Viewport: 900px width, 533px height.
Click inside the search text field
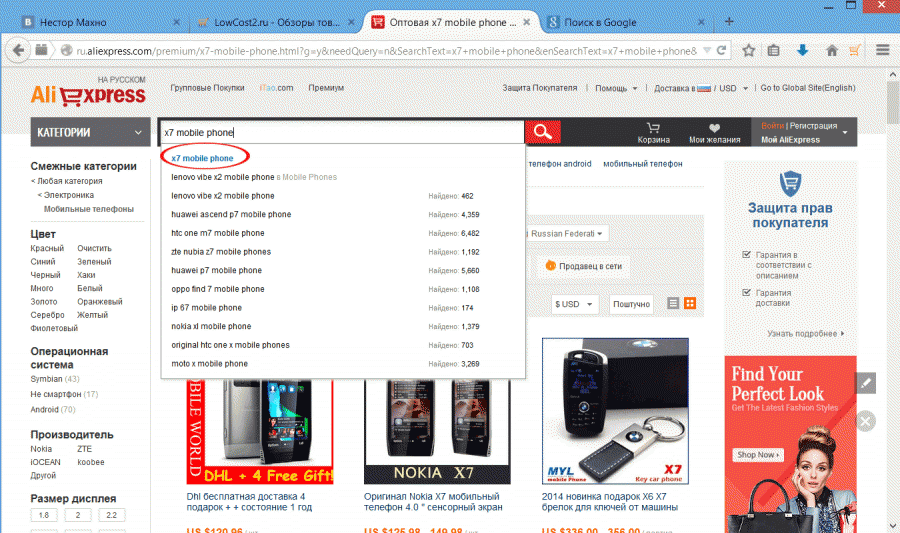tap(343, 133)
